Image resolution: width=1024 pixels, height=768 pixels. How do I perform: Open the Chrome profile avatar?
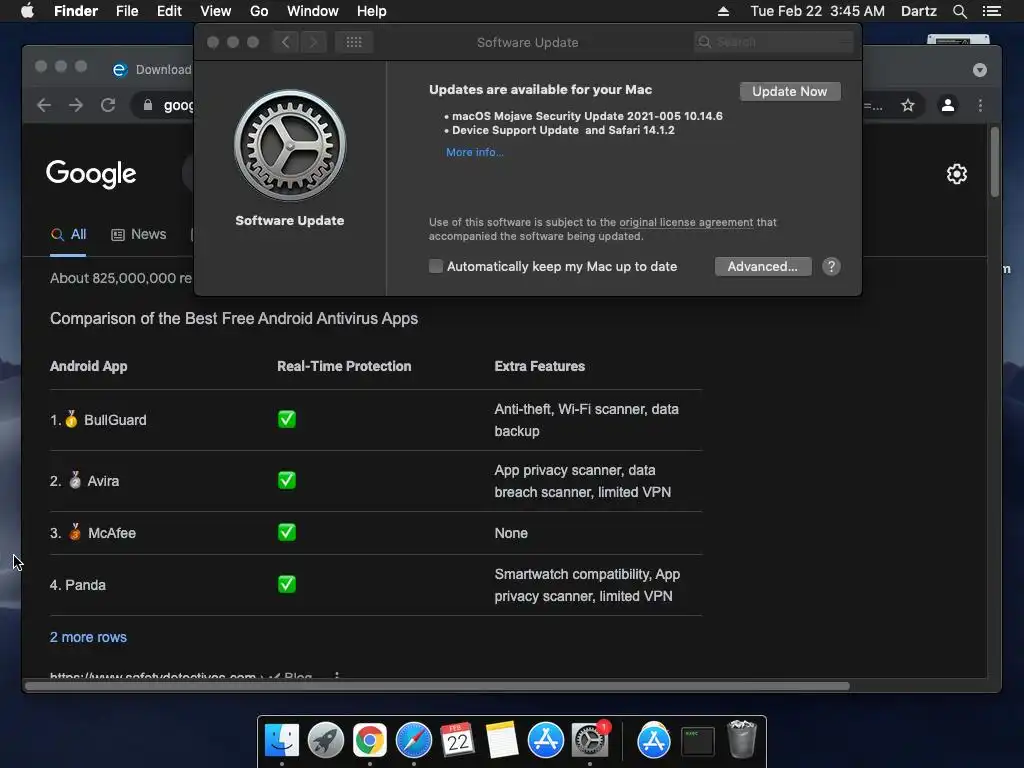(x=948, y=105)
